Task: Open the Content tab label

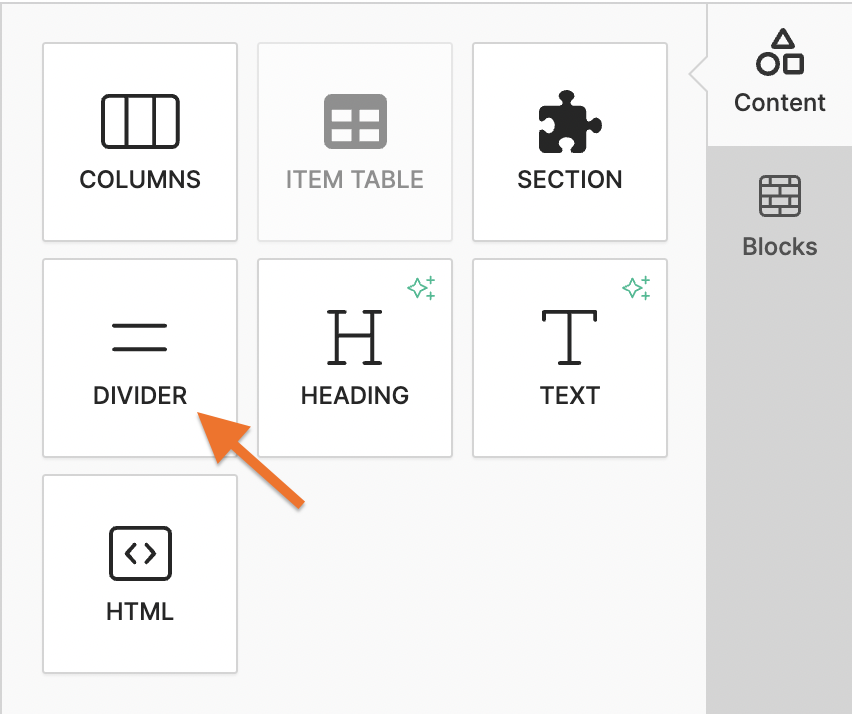Action: [780, 103]
